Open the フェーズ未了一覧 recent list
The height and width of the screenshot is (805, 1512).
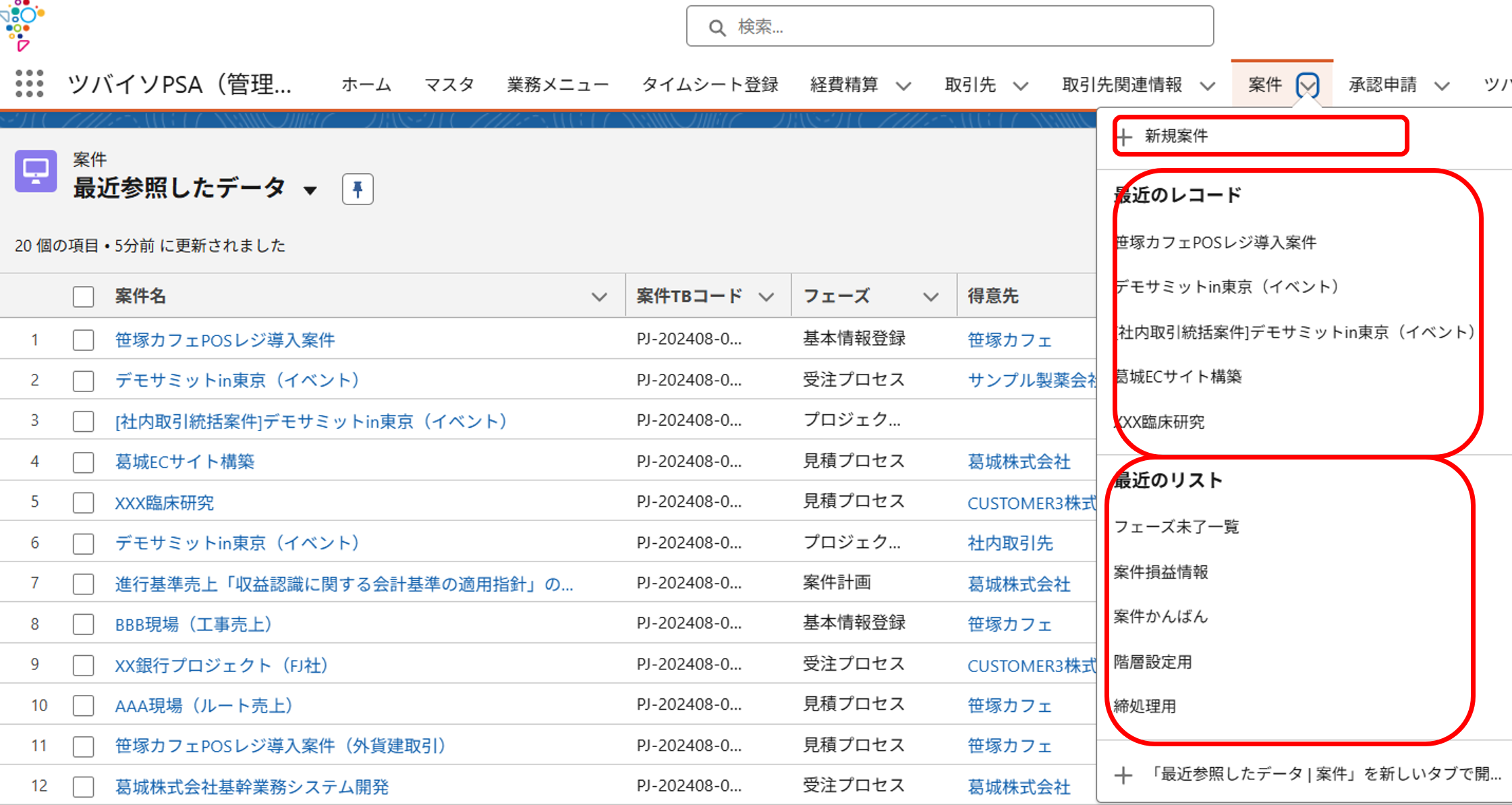[x=1177, y=527]
